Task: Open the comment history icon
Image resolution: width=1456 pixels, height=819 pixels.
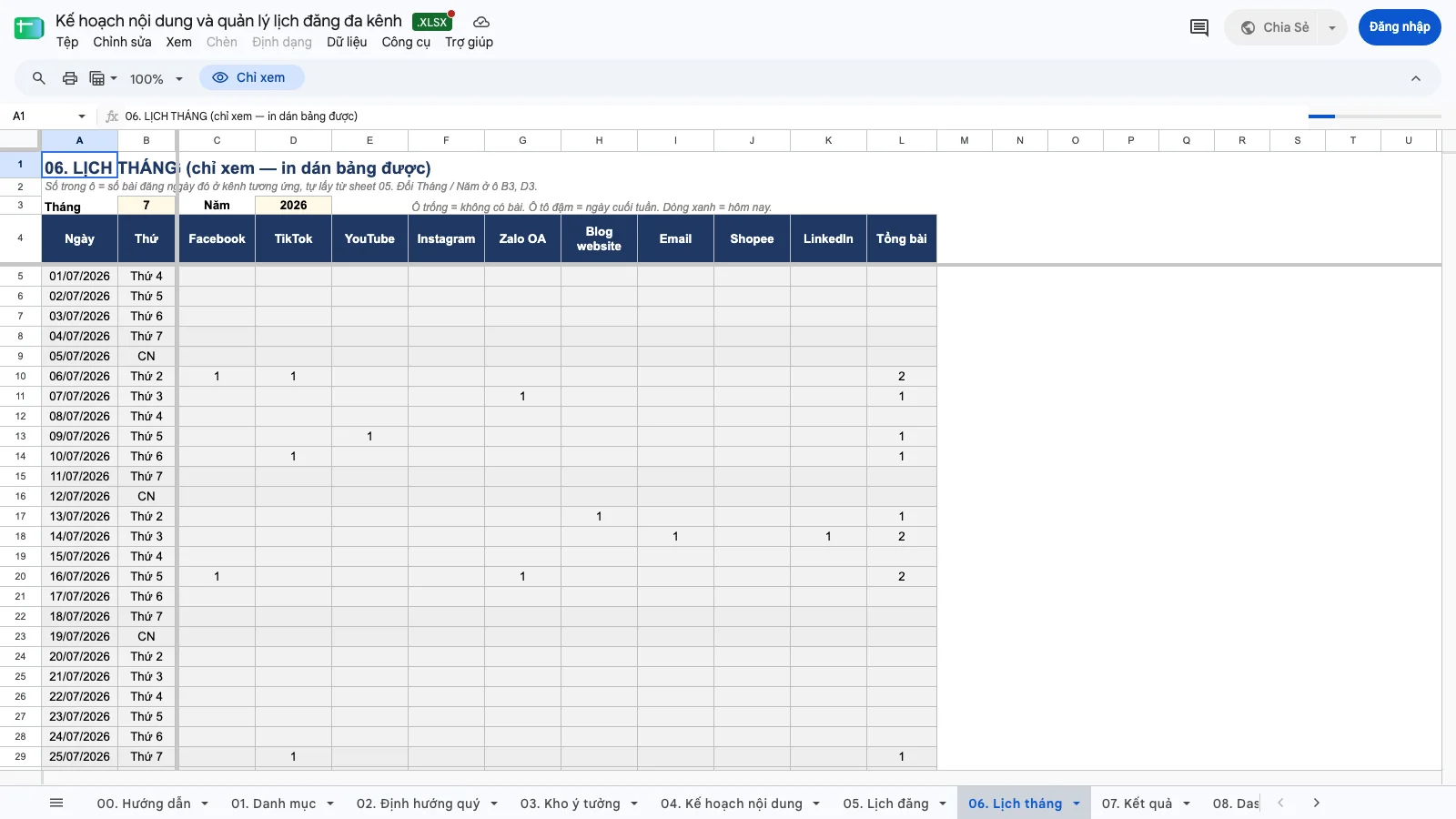Action: point(1199,27)
